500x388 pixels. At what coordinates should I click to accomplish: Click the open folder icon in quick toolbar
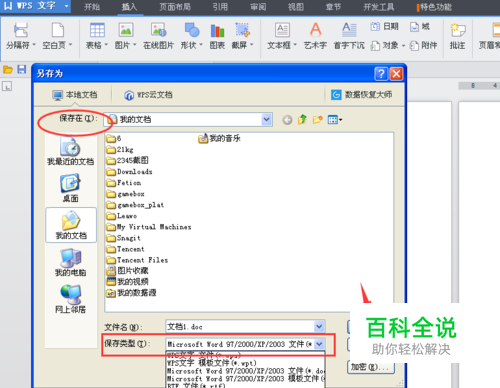click(x=8, y=70)
